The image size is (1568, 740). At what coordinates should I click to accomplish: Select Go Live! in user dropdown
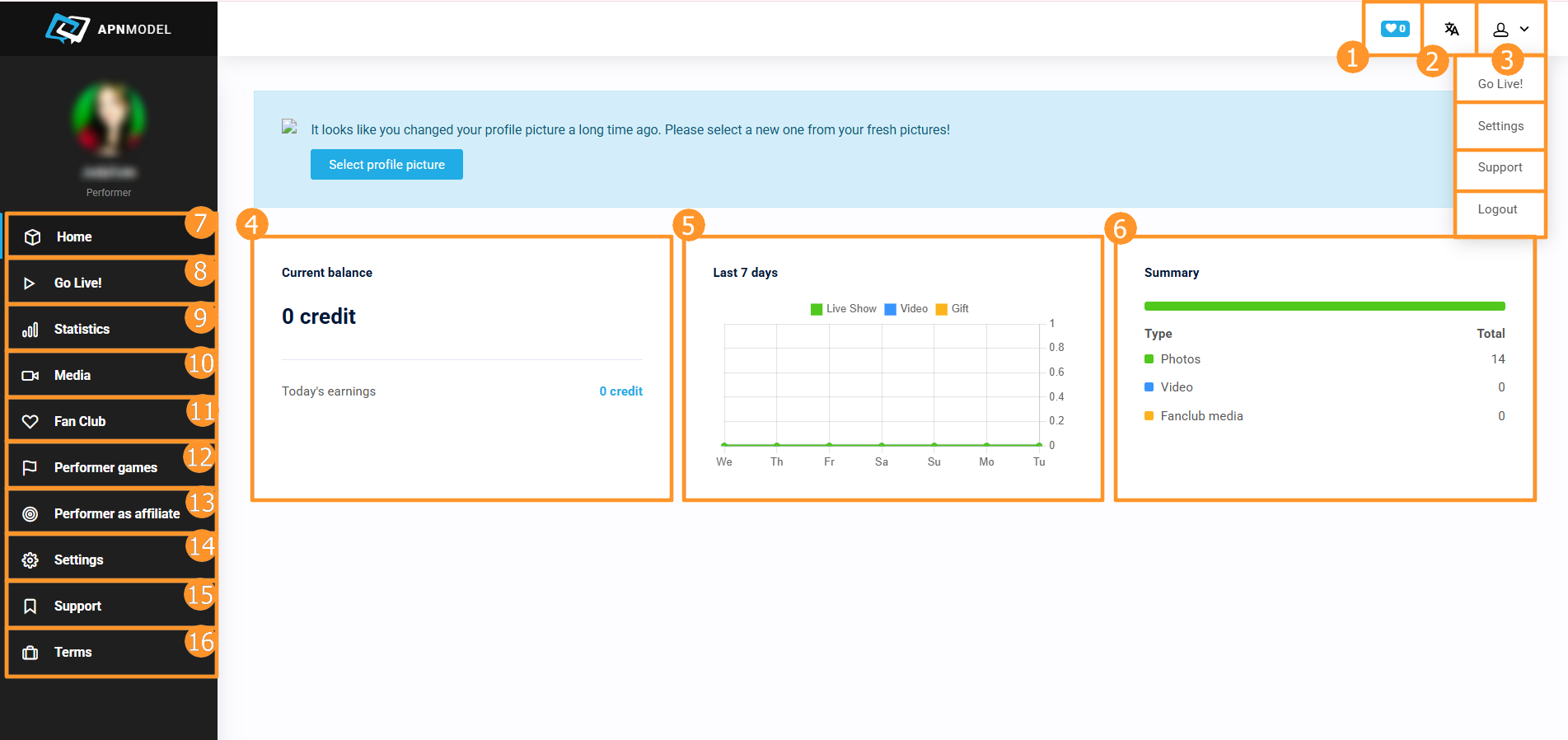click(x=1500, y=84)
